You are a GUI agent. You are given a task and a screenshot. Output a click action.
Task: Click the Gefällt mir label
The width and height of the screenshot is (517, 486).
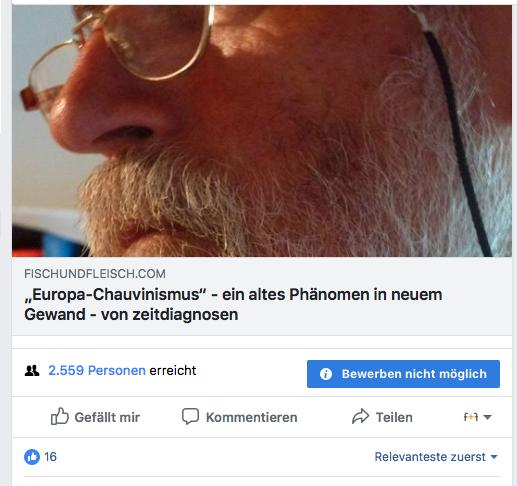coord(107,417)
